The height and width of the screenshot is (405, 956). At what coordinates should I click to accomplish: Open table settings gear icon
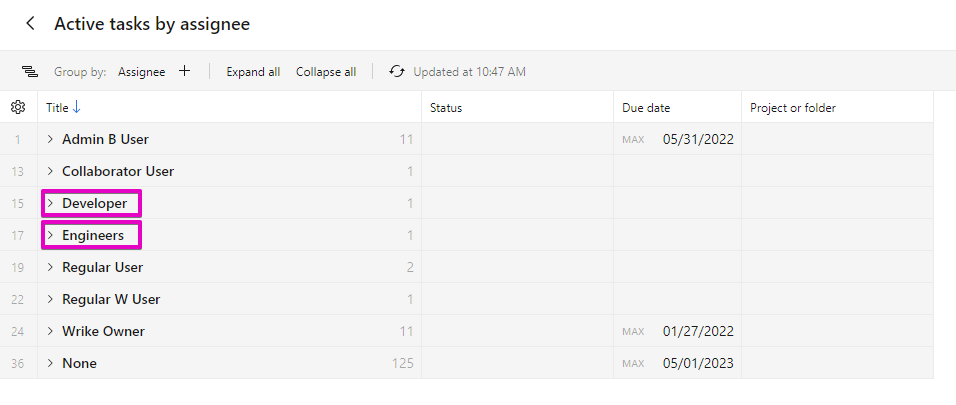[x=18, y=107]
